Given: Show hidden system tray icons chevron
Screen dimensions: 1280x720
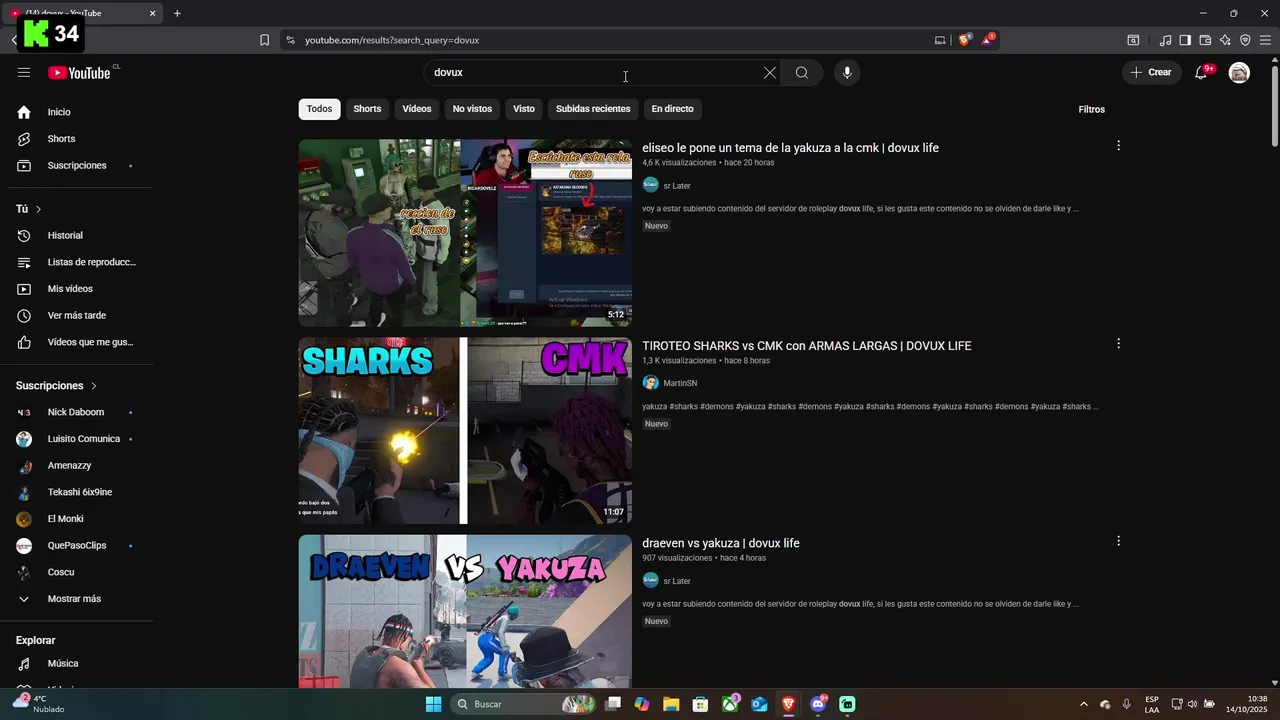Looking at the screenshot, I should point(1083,704).
